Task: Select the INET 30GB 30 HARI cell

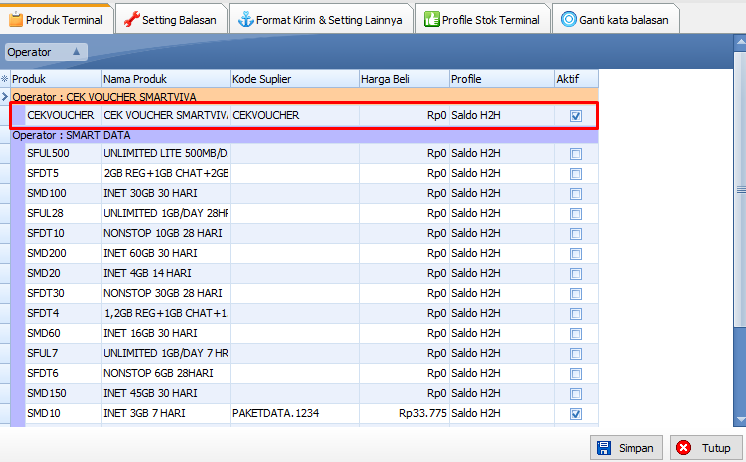Action: [166, 193]
